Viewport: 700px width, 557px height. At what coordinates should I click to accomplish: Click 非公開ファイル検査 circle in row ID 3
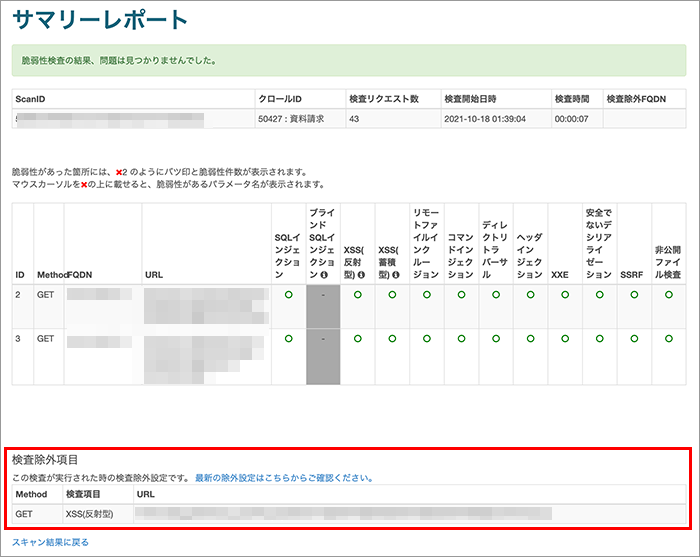pos(669,339)
